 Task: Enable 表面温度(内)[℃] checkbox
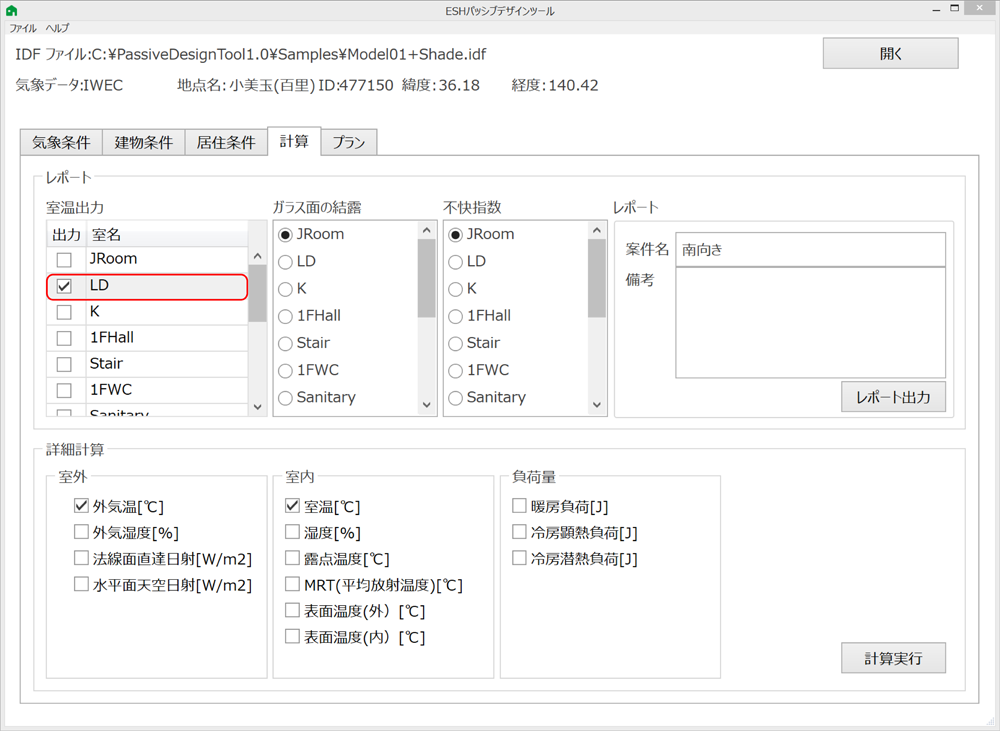coord(292,637)
